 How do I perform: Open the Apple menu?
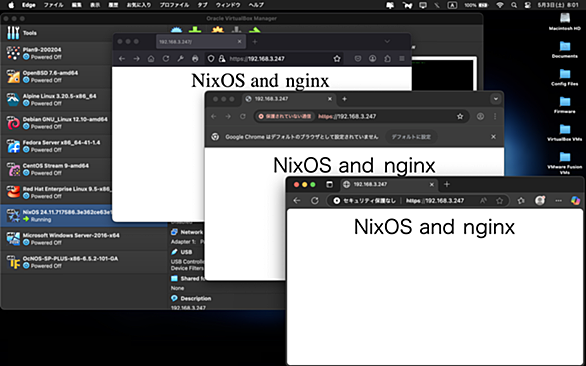pyautogui.click(x=11, y=5)
